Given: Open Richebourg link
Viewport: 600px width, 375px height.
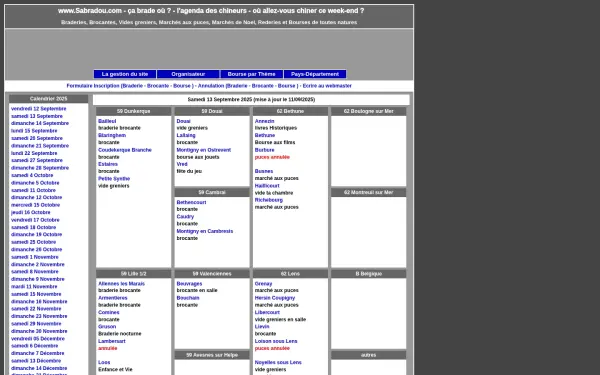Looking at the screenshot, I should pos(269,200).
